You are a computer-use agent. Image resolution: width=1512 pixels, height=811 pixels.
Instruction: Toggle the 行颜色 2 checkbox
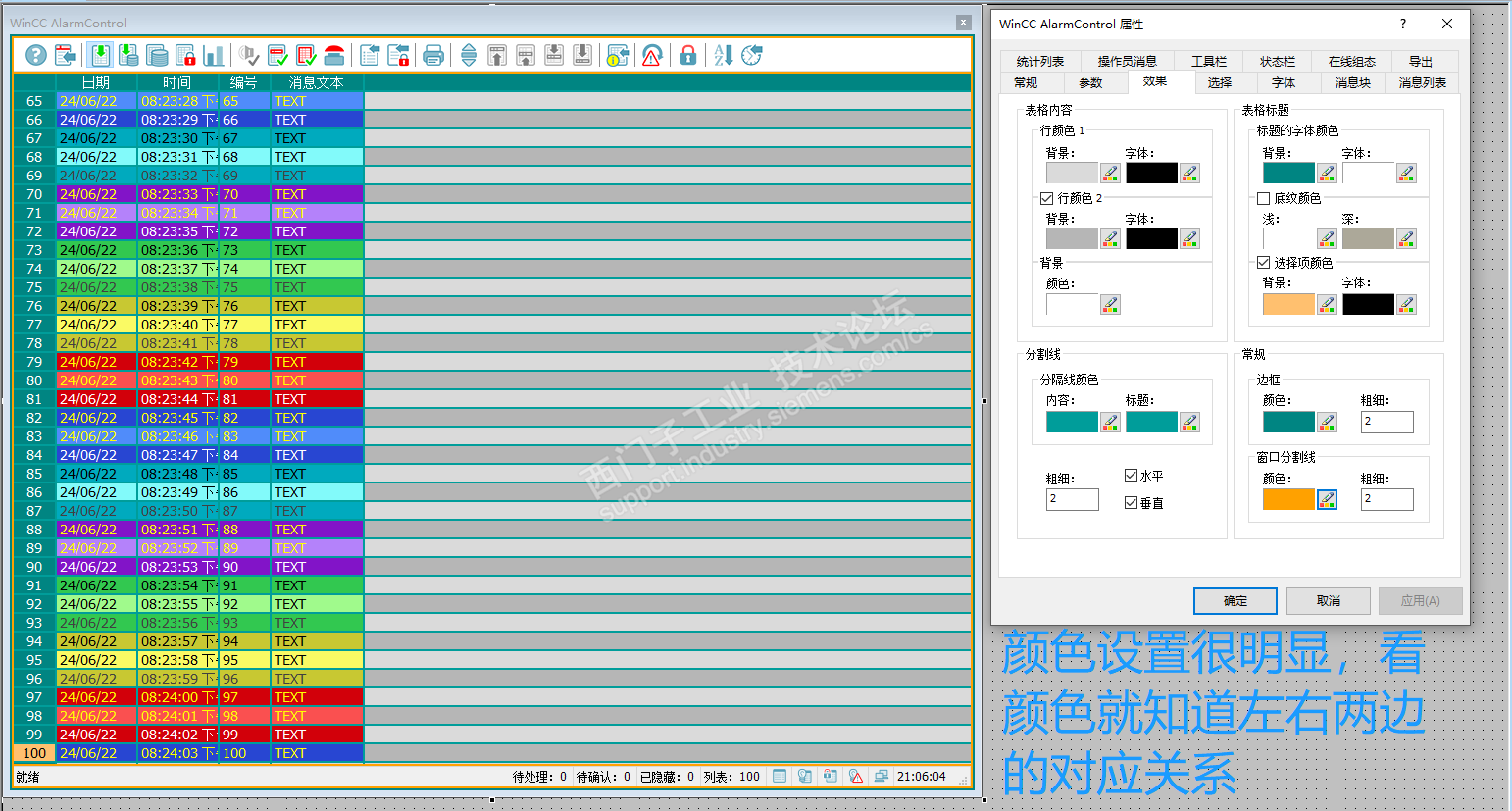point(1047,198)
